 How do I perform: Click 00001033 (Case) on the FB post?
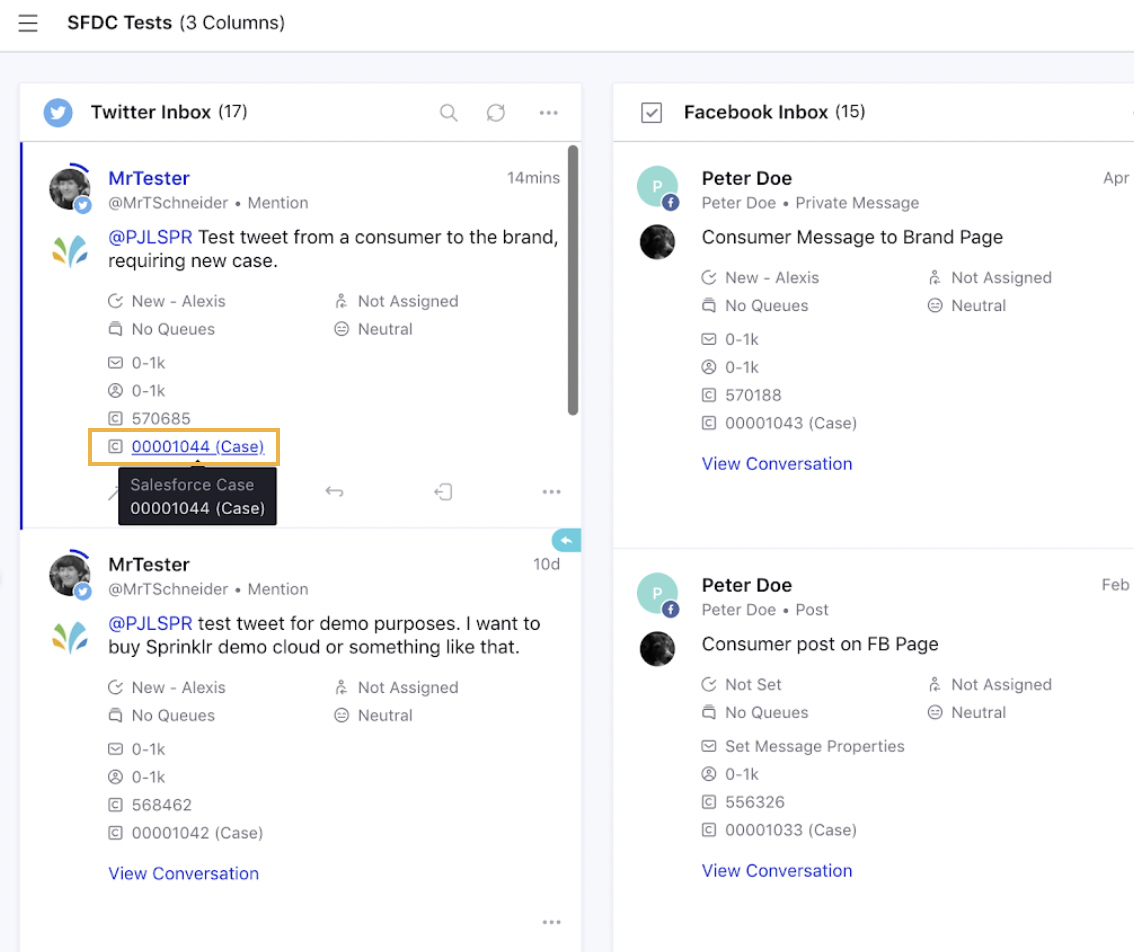(790, 830)
